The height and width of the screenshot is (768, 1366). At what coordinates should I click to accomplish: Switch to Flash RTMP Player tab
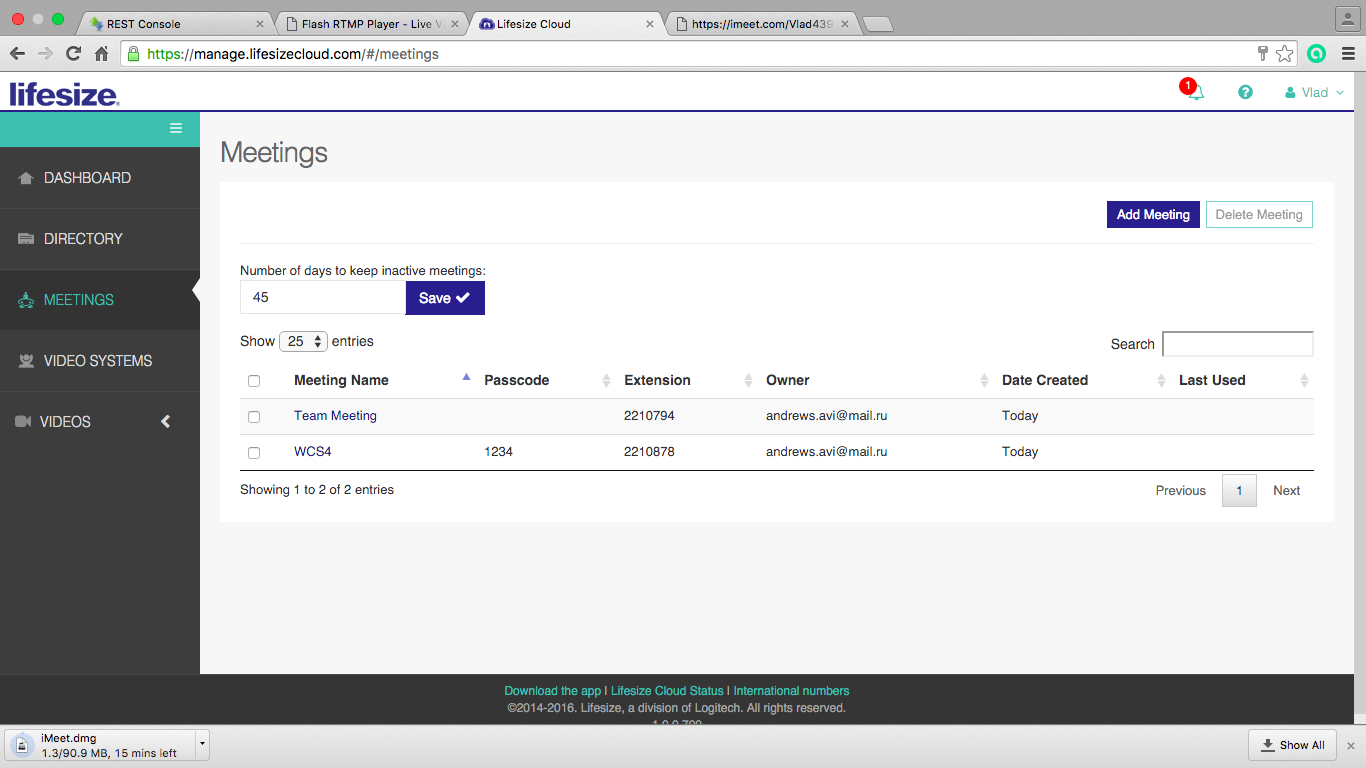click(370, 23)
